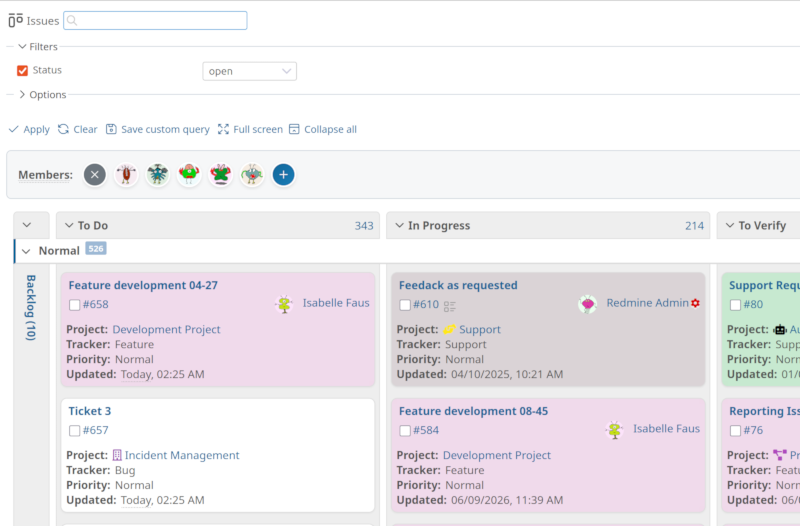Collapse the In Progress column
Screen dimensions: 800x526
pyautogui.click(x=399, y=225)
